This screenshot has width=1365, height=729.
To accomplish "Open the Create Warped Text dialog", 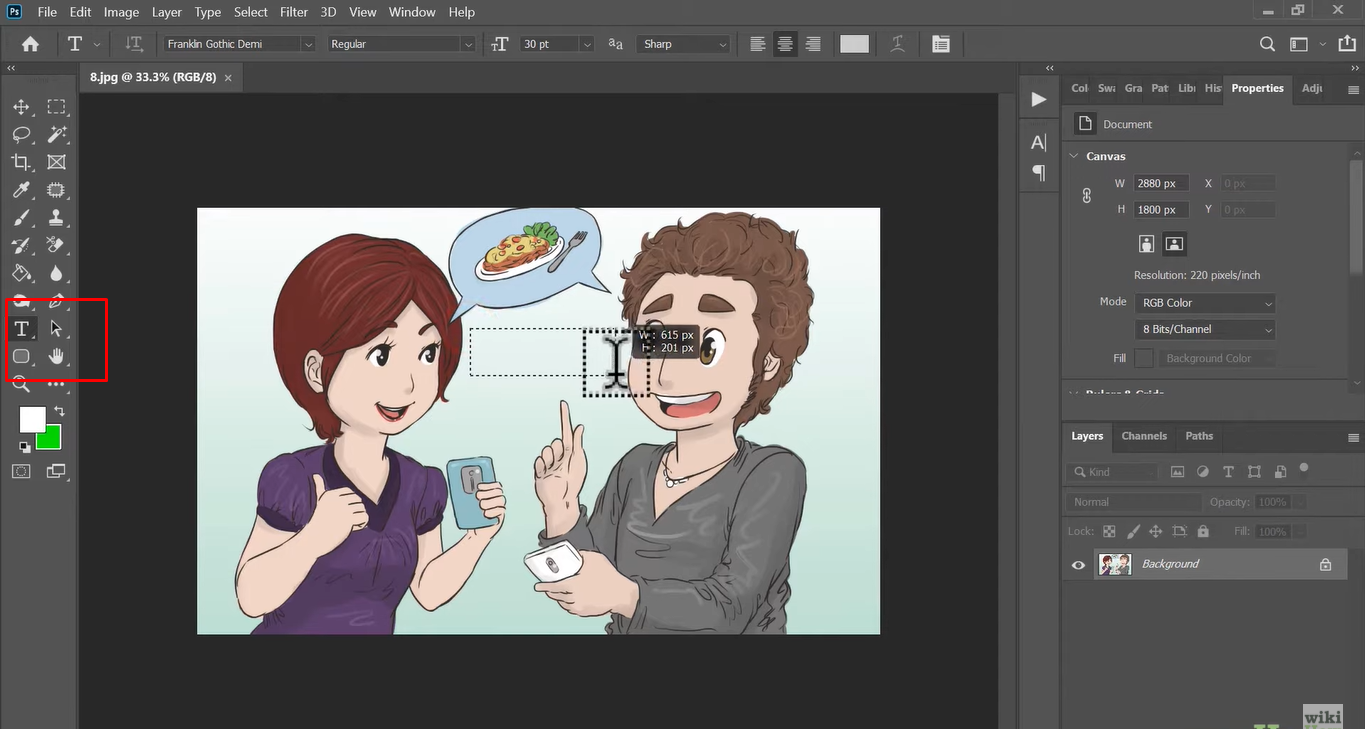I will [897, 44].
